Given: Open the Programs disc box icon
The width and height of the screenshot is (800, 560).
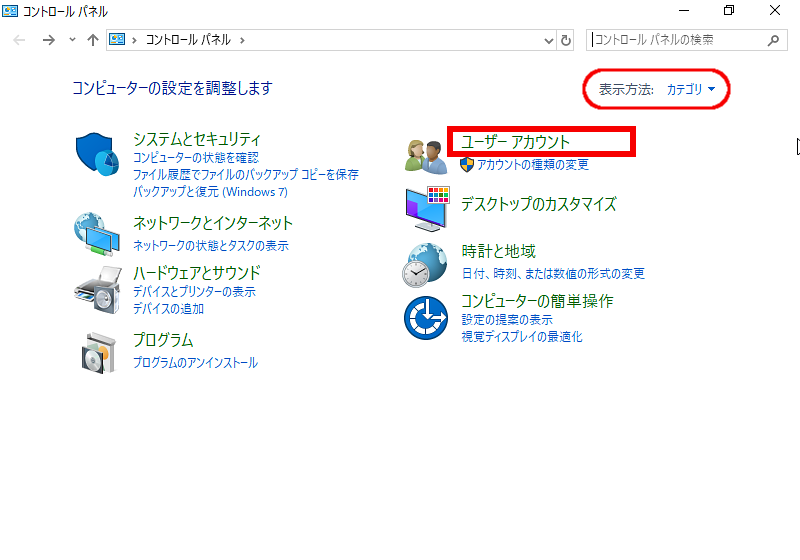Looking at the screenshot, I should pyautogui.click(x=98, y=353).
